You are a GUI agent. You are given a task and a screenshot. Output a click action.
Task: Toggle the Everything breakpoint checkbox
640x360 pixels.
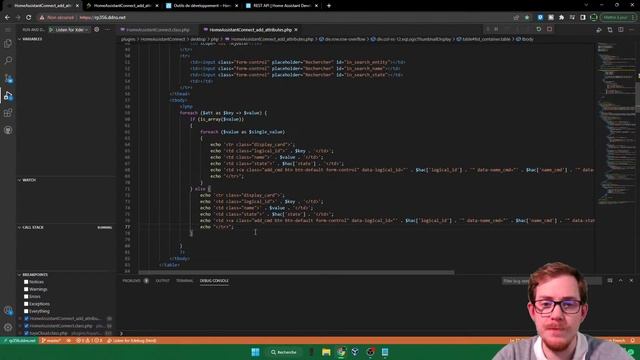(26, 311)
